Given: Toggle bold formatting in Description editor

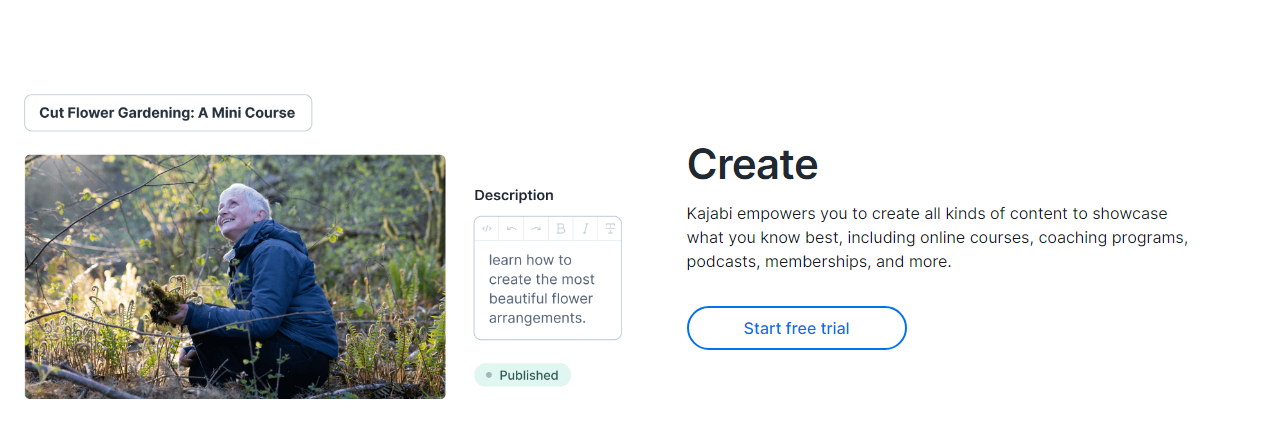Looking at the screenshot, I should 561,229.
